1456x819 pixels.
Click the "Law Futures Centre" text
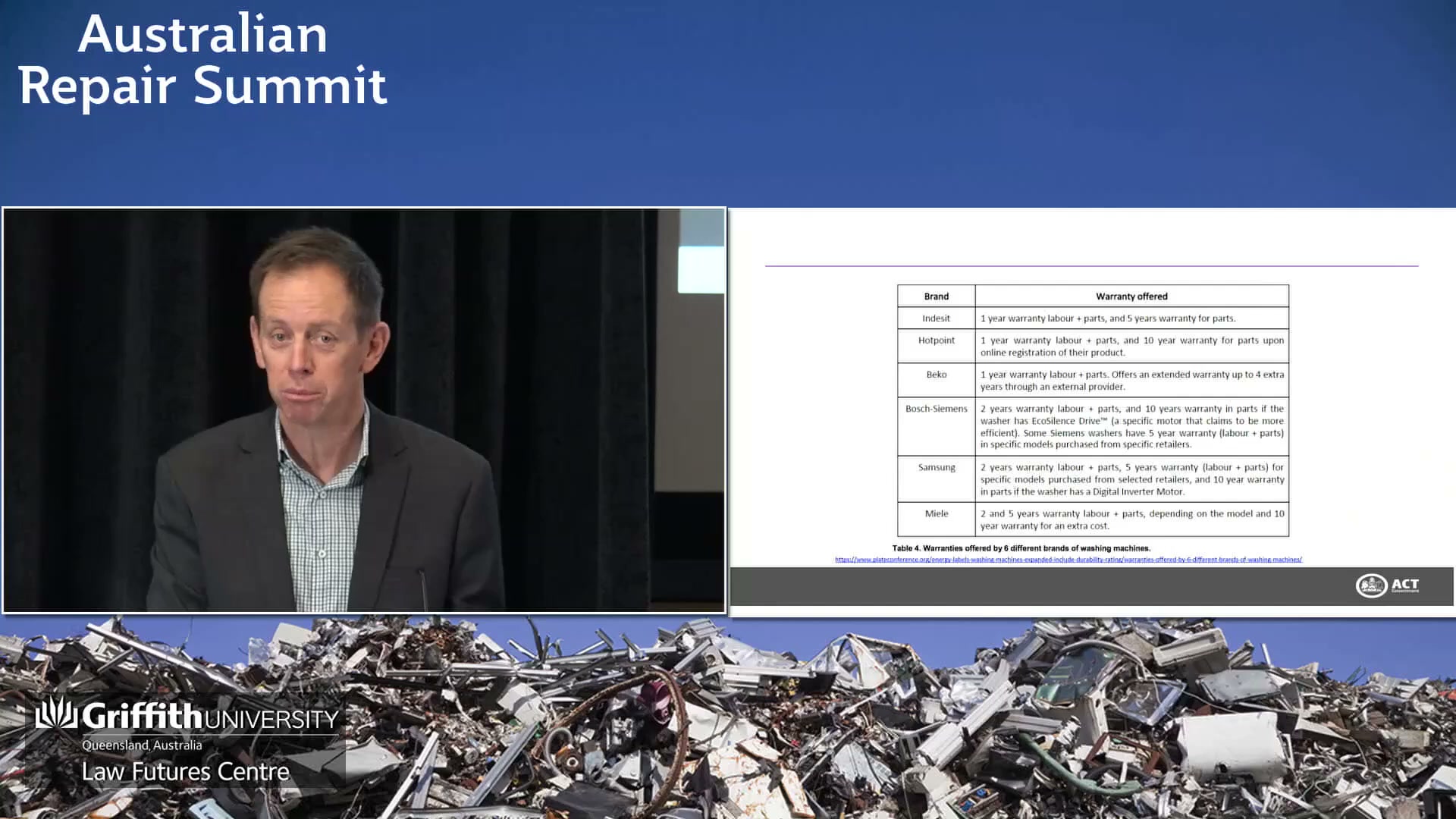click(x=186, y=772)
